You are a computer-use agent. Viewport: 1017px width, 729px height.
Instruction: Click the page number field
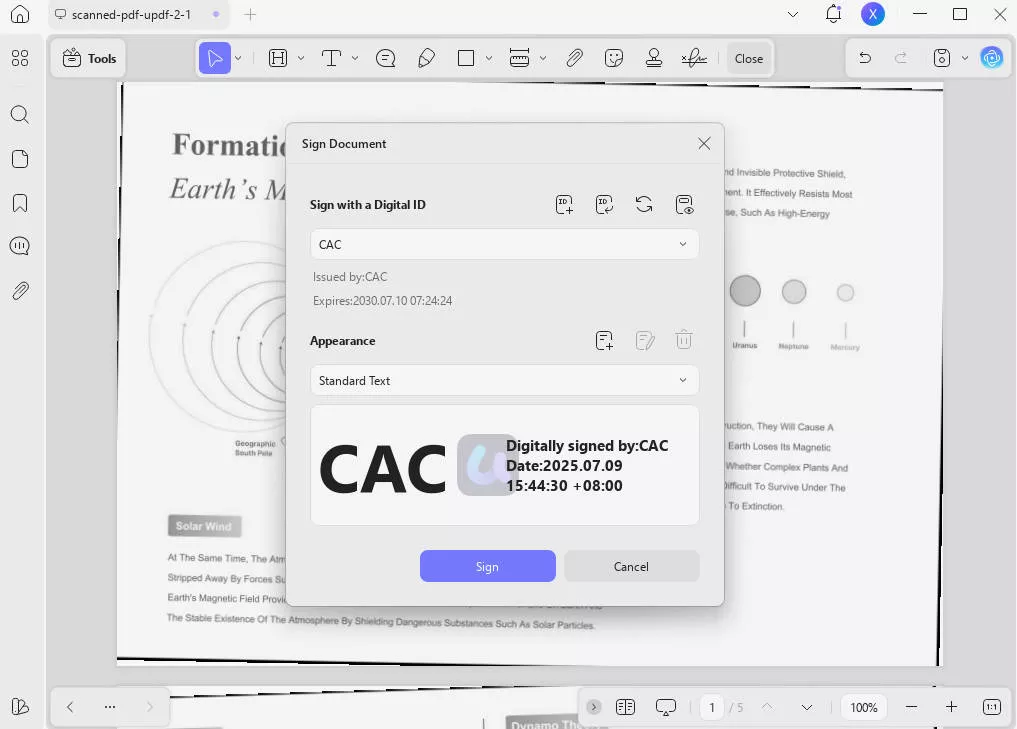[712, 707]
